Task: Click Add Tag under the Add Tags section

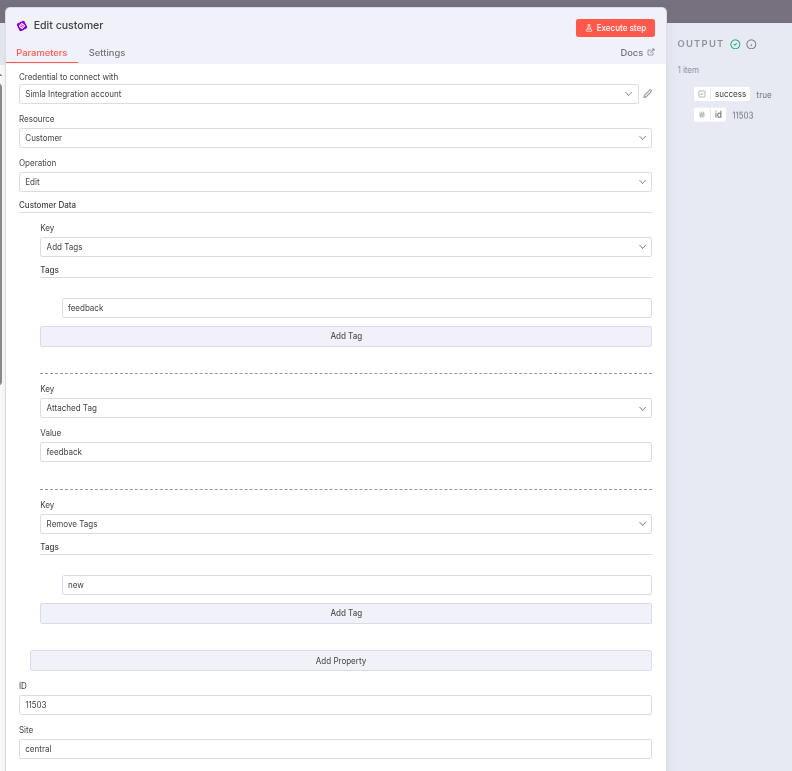Action: click(345, 336)
